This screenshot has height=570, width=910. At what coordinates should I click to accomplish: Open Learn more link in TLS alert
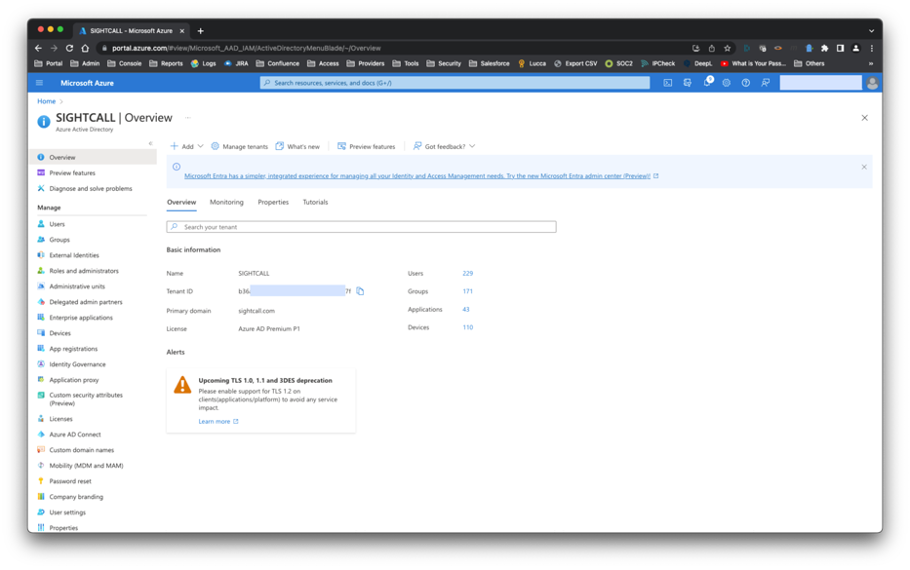(x=218, y=421)
